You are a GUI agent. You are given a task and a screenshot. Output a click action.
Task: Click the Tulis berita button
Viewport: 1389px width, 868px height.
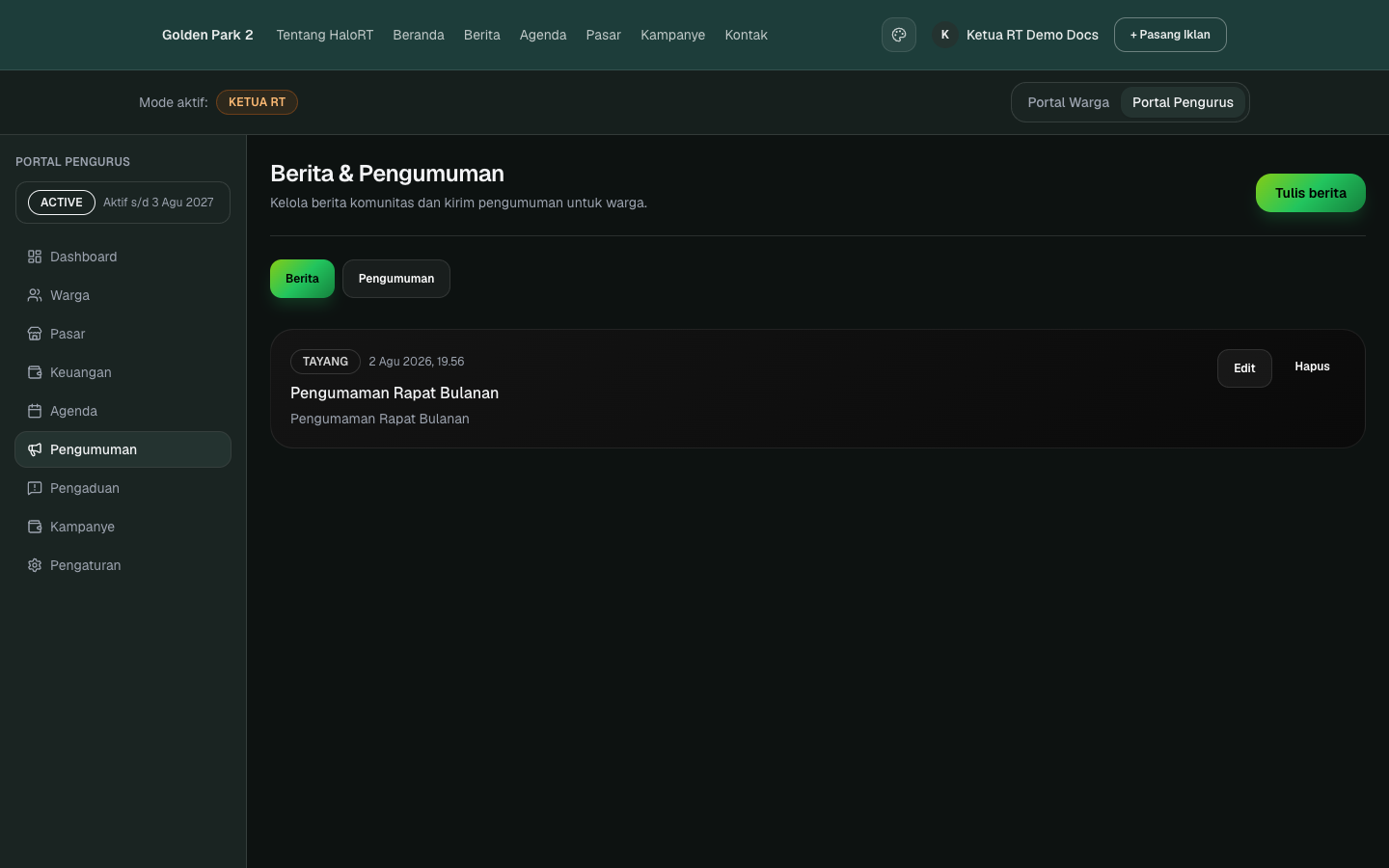[1311, 193]
